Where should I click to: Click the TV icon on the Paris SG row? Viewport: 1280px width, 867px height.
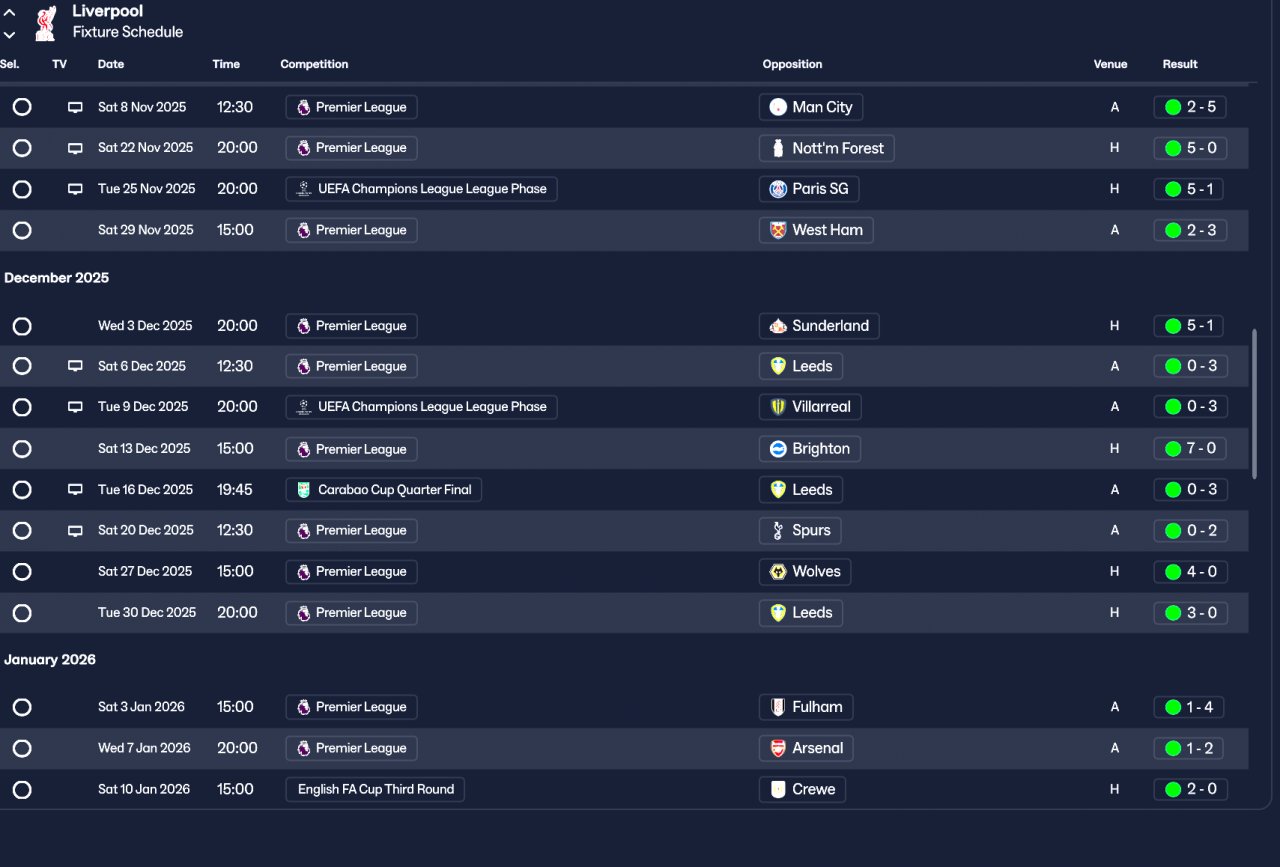coord(75,189)
